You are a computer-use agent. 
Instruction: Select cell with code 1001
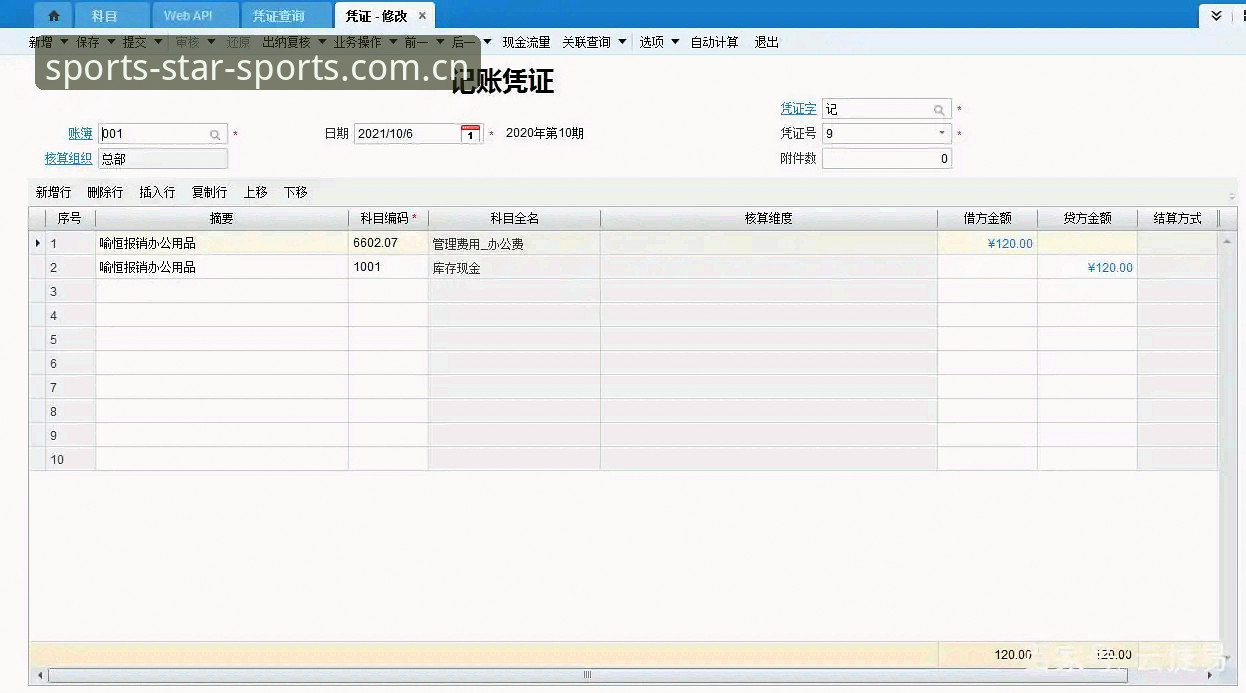[x=388, y=267]
